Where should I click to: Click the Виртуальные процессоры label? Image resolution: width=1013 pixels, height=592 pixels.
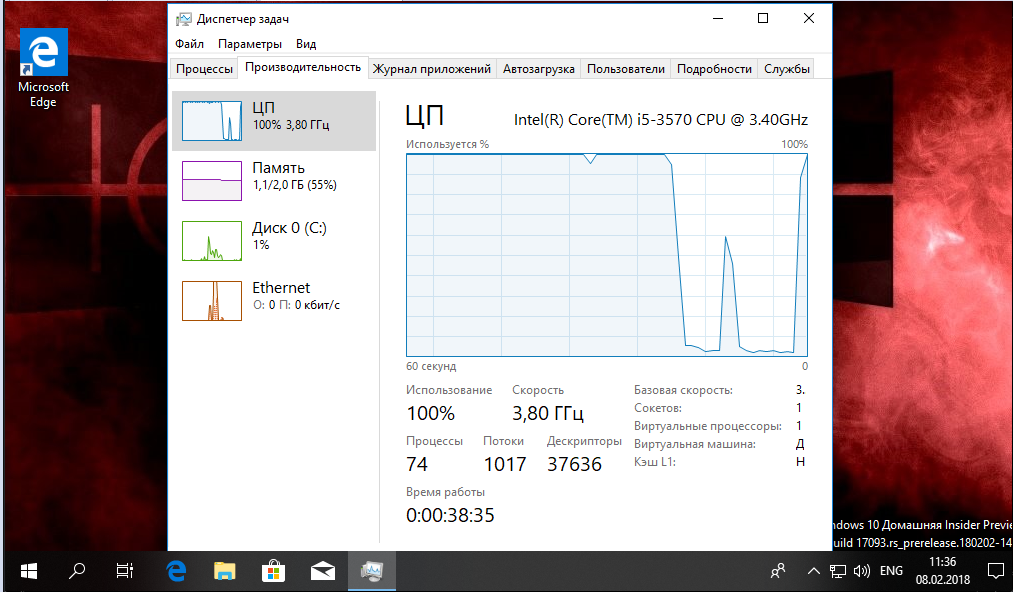coord(707,427)
